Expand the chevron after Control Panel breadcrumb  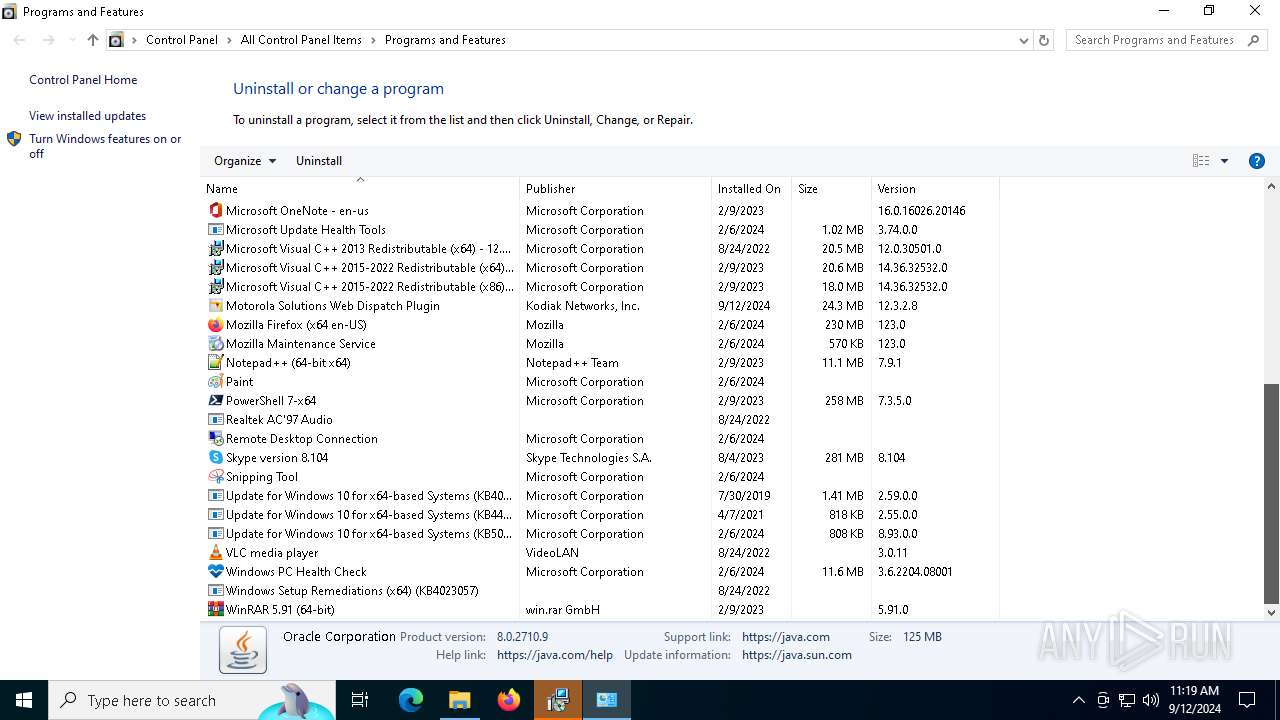click(x=229, y=40)
